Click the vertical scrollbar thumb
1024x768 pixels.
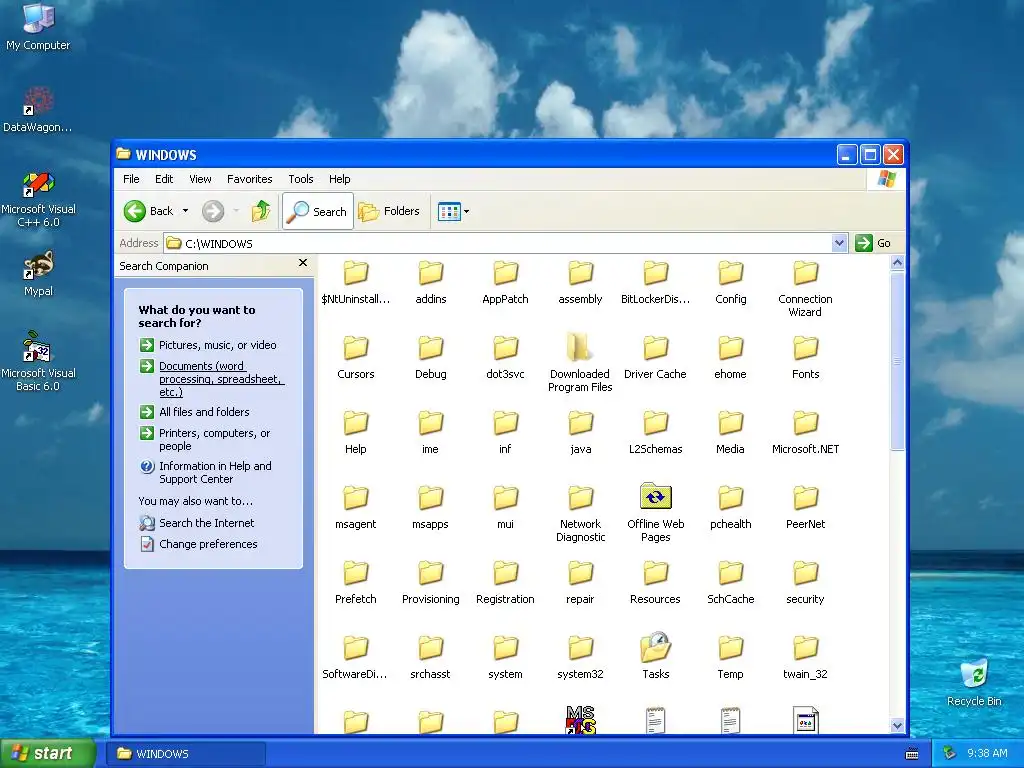coord(897,361)
